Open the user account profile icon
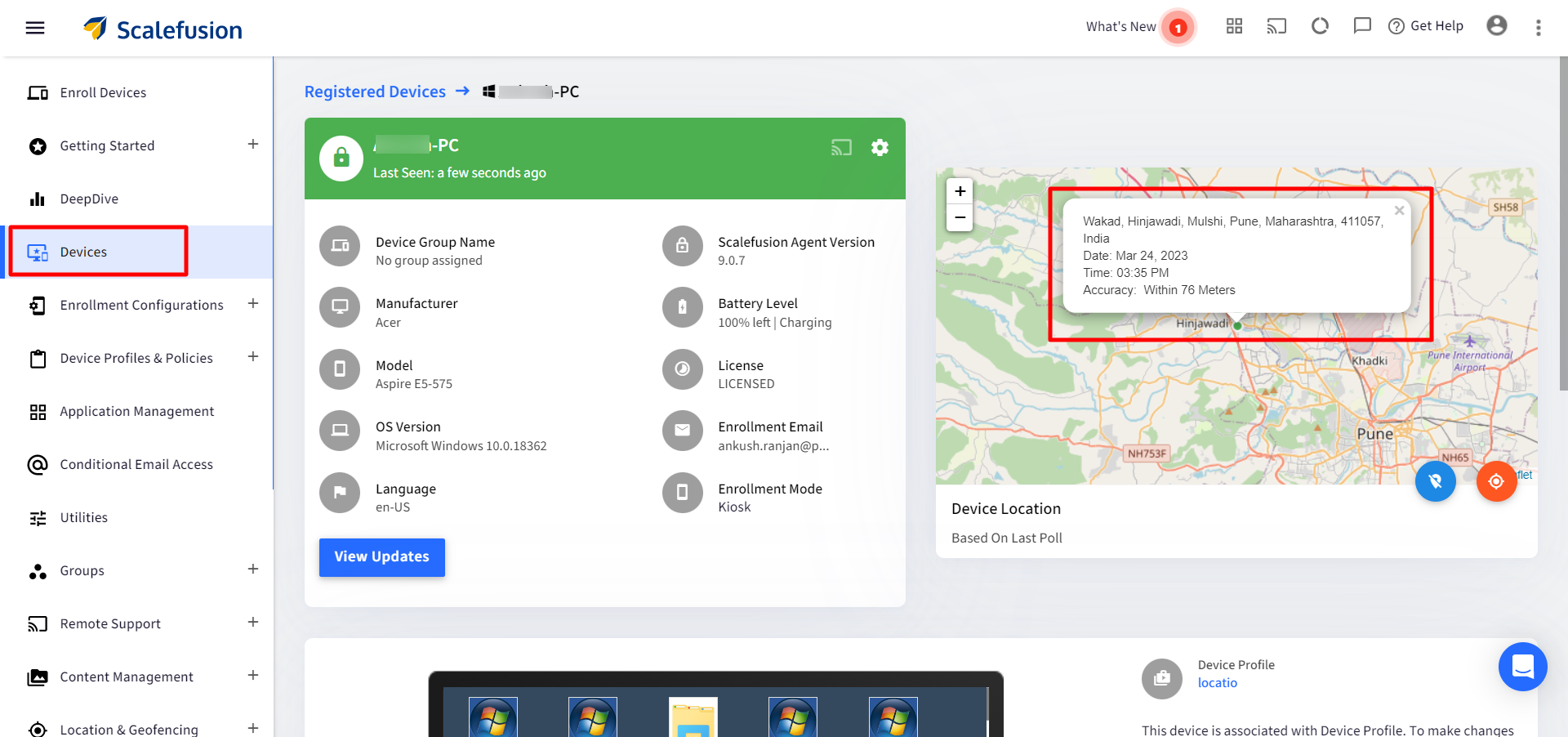 [x=1497, y=26]
